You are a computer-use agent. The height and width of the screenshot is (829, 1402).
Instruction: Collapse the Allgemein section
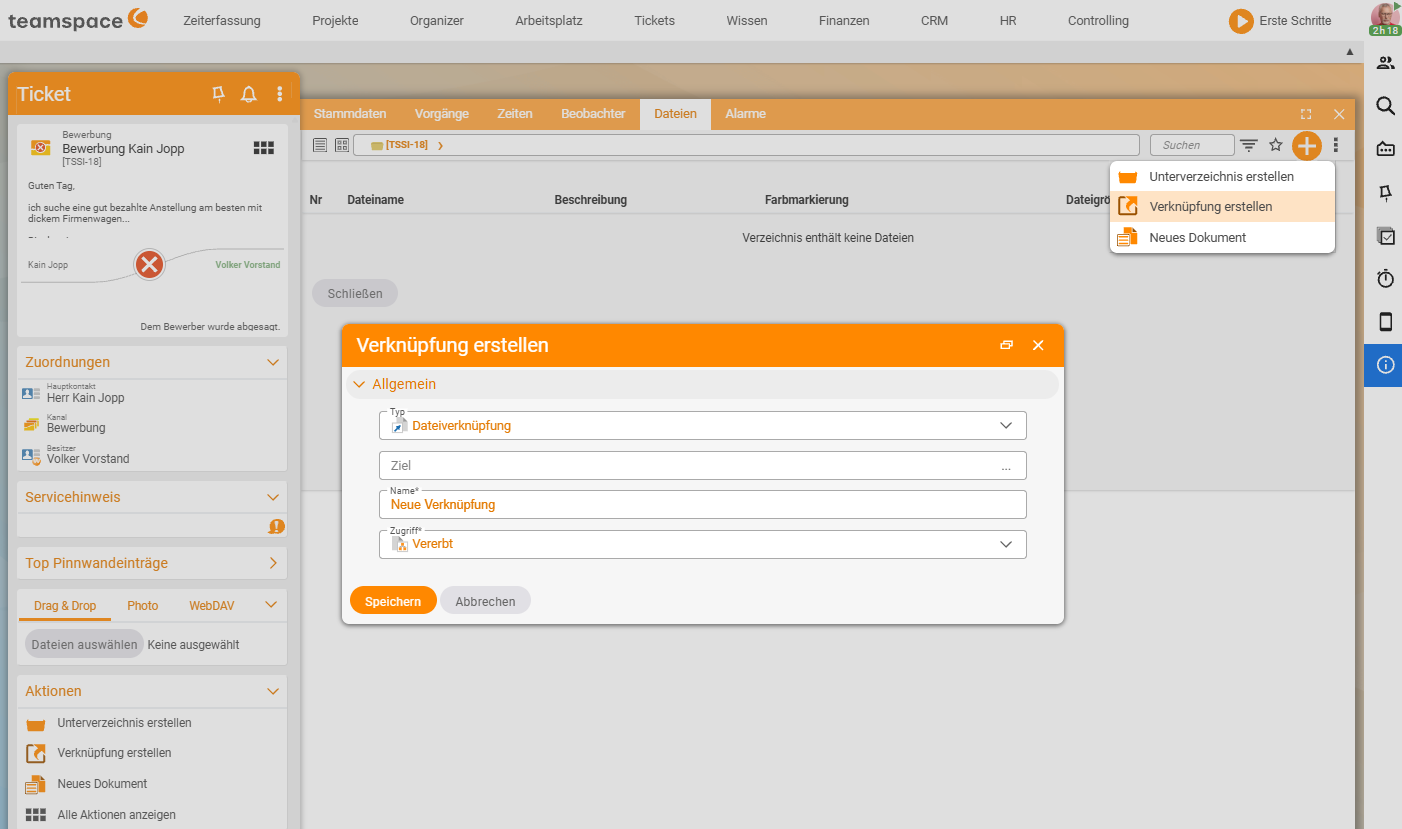click(360, 384)
